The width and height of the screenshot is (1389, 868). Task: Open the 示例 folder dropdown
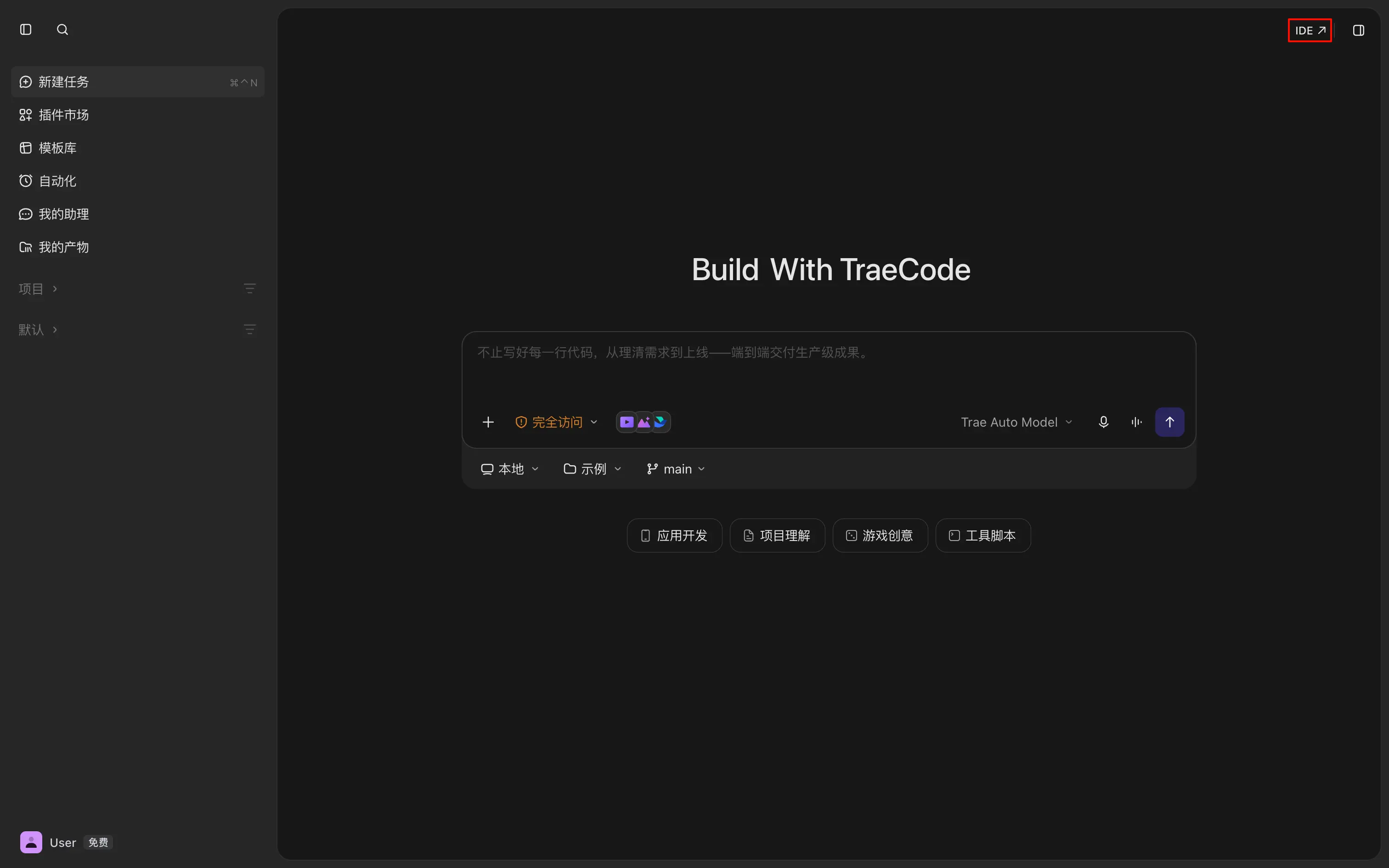tap(593, 469)
